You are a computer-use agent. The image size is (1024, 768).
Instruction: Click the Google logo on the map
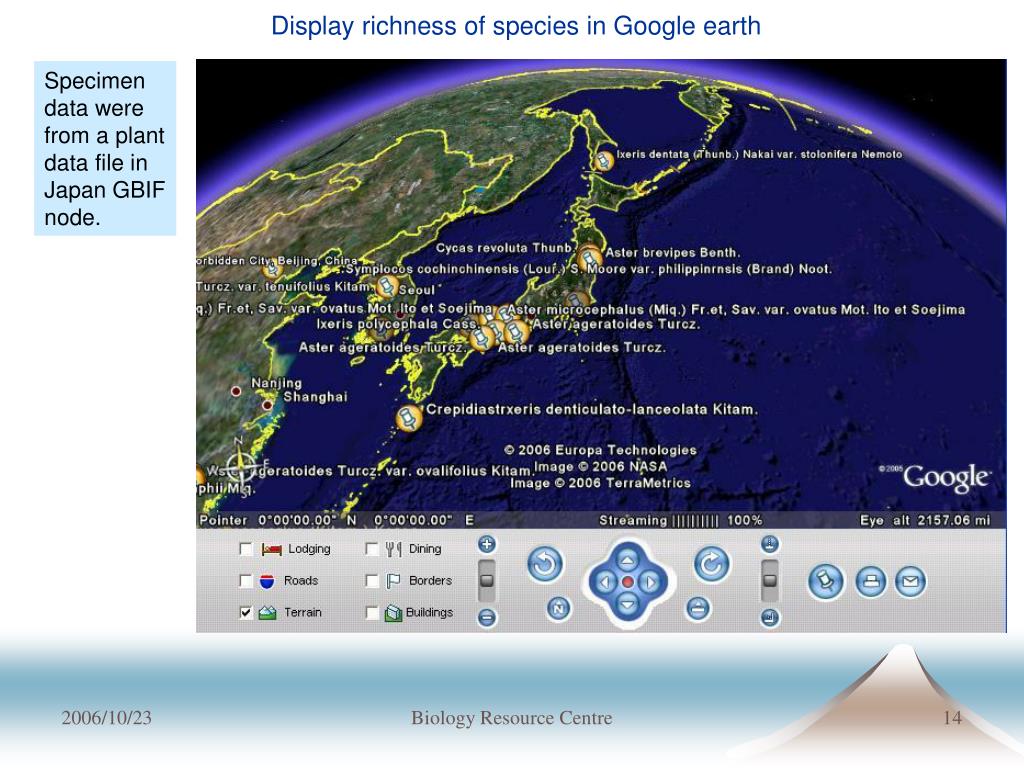[946, 477]
